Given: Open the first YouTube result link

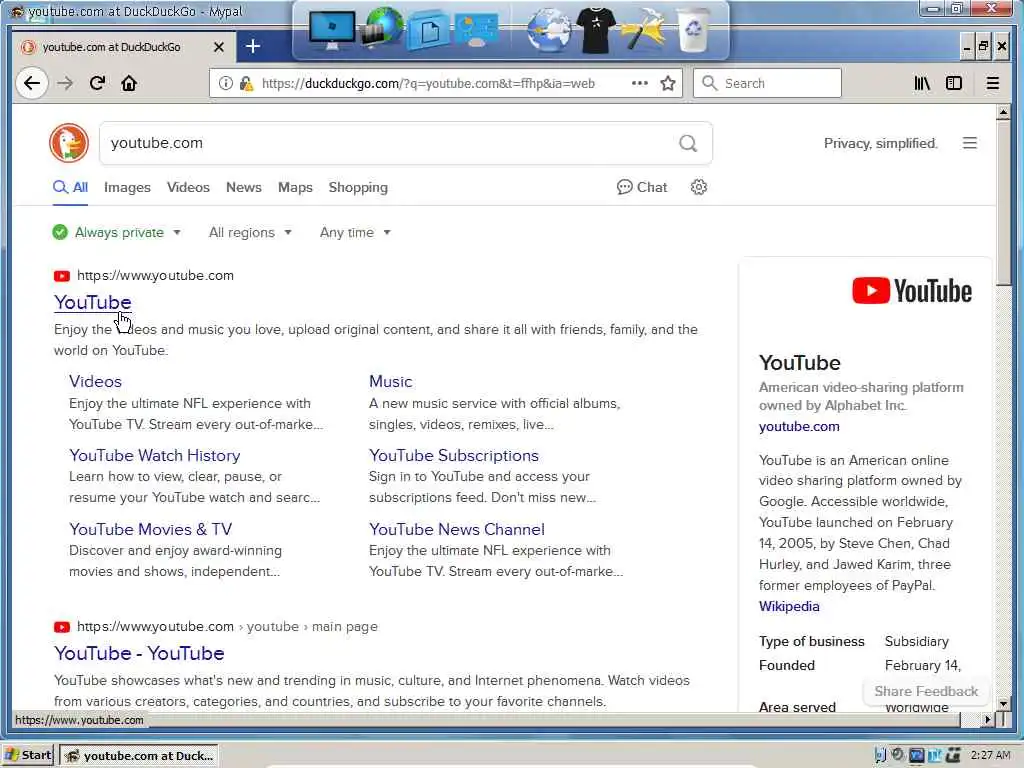Looking at the screenshot, I should [93, 302].
